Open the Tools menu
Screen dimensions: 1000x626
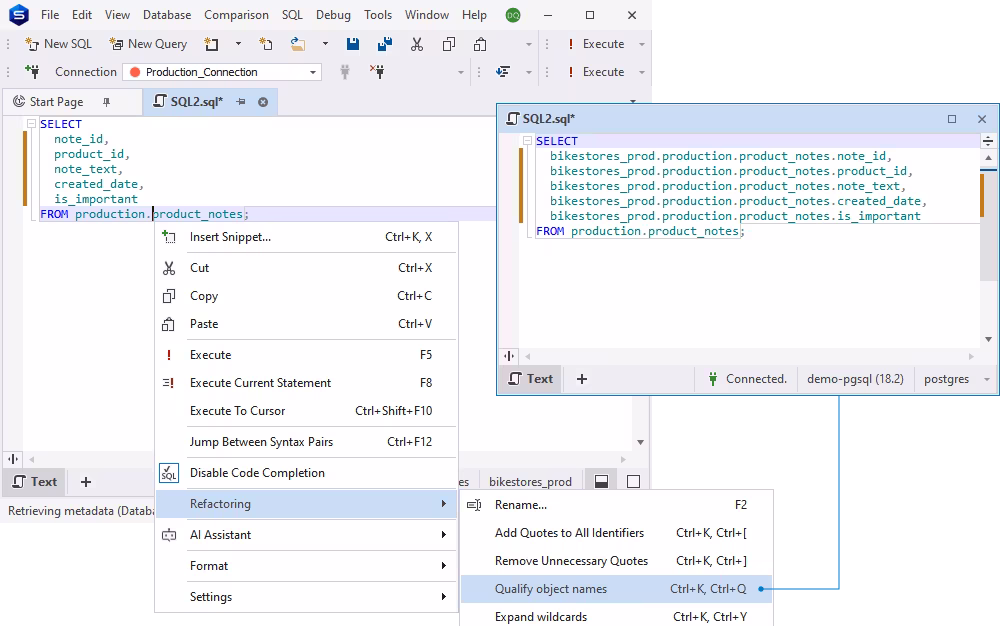click(x=378, y=15)
